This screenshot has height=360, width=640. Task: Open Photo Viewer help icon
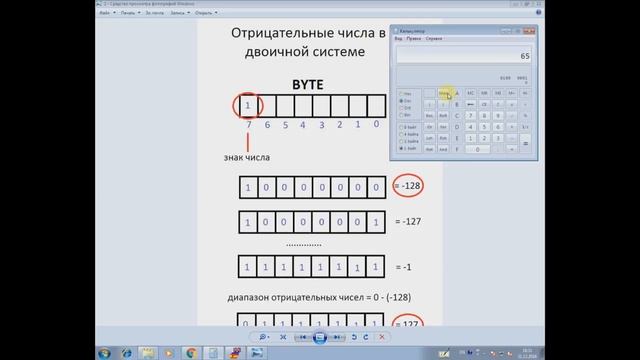pos(538,13)
